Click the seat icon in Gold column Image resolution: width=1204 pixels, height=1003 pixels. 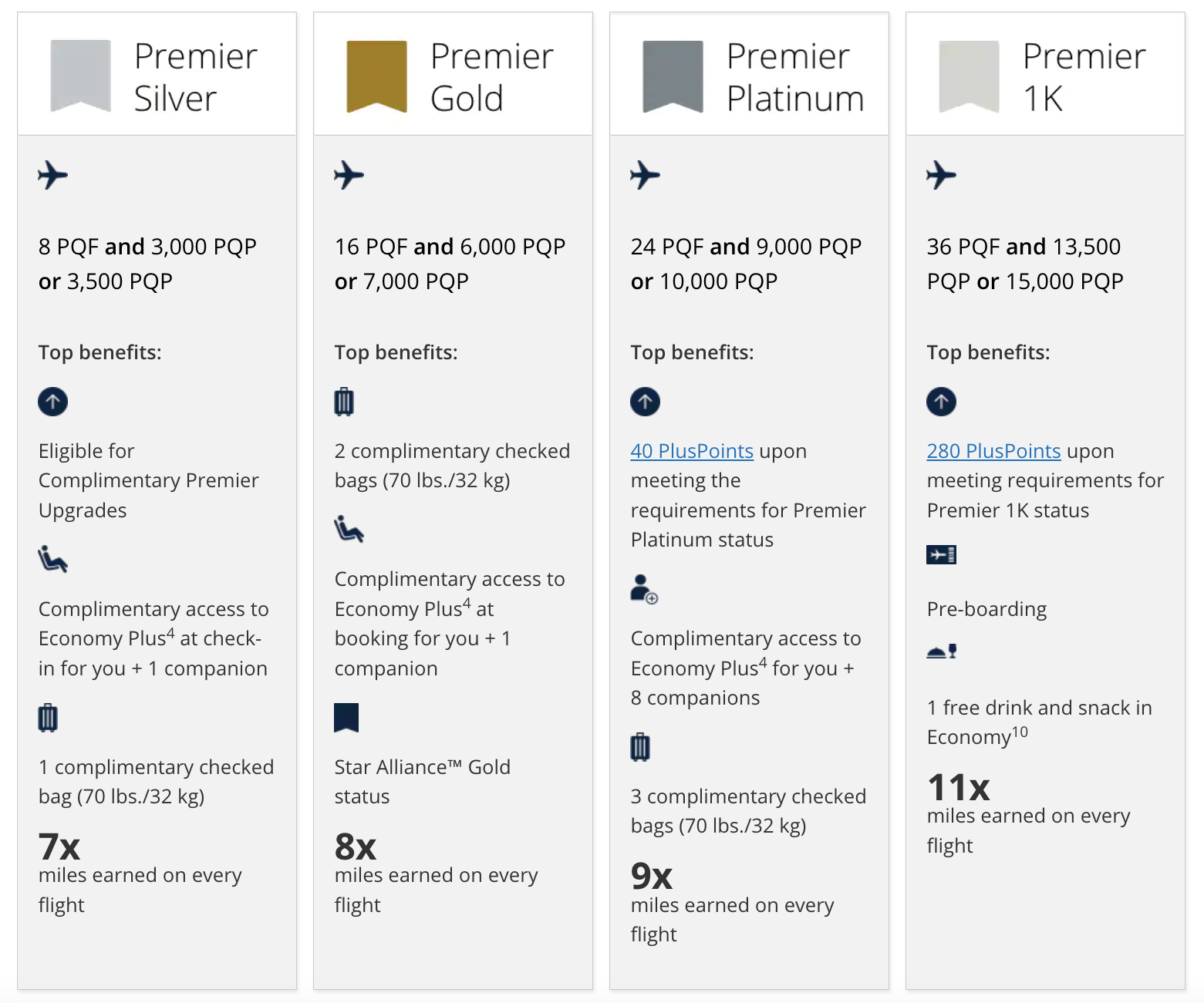[349, 530]
